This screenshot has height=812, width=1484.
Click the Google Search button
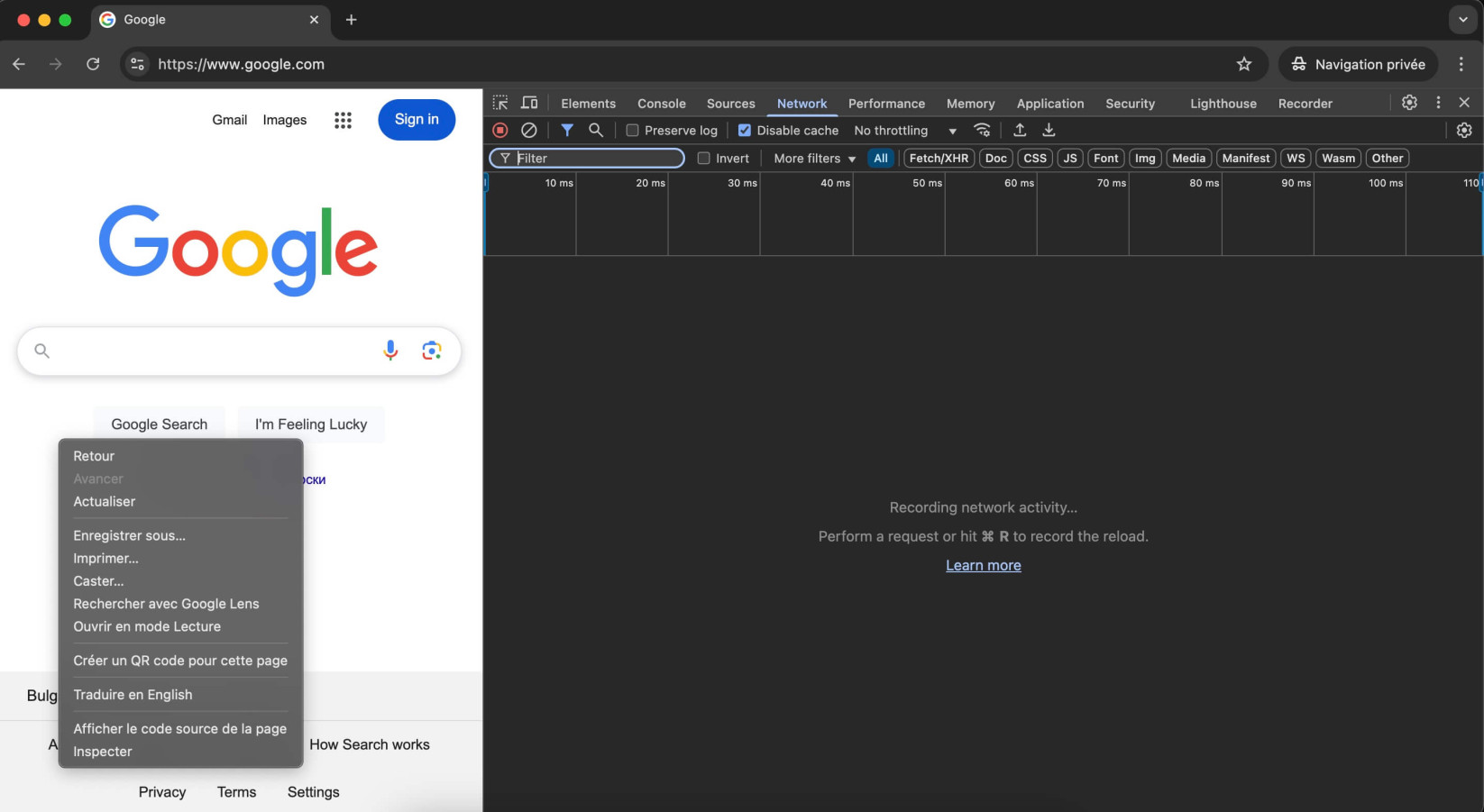tap(160, 424)
